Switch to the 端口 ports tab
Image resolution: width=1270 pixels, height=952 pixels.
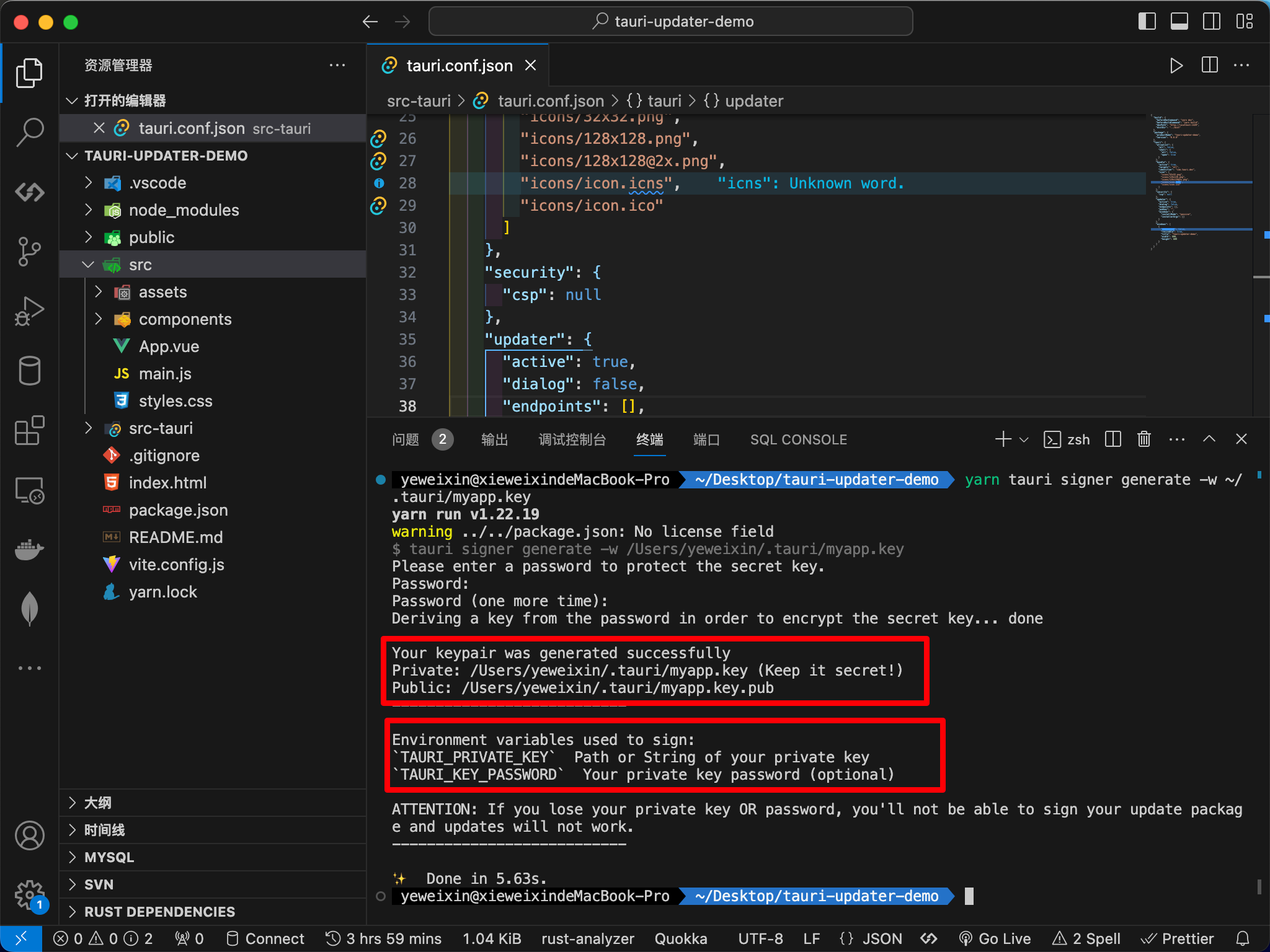706,439
